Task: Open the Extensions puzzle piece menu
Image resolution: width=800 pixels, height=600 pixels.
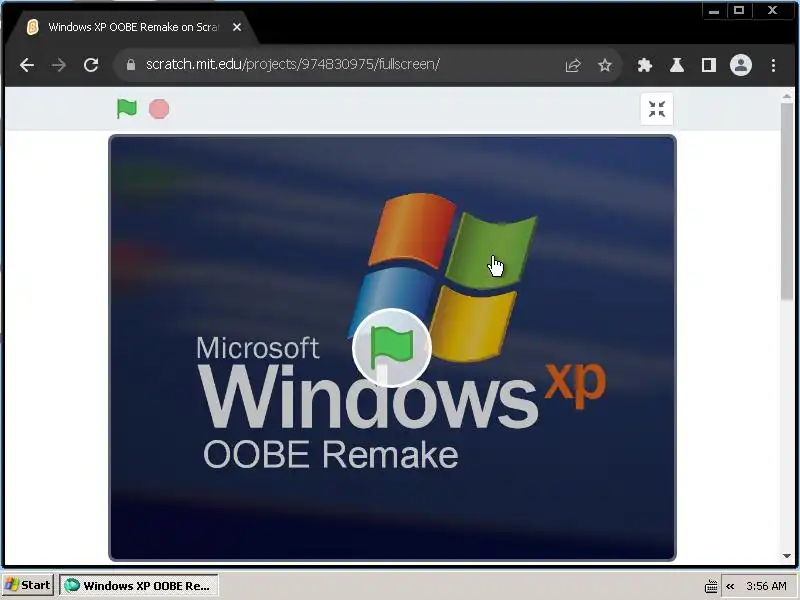Action: click(x=644, y=65)
